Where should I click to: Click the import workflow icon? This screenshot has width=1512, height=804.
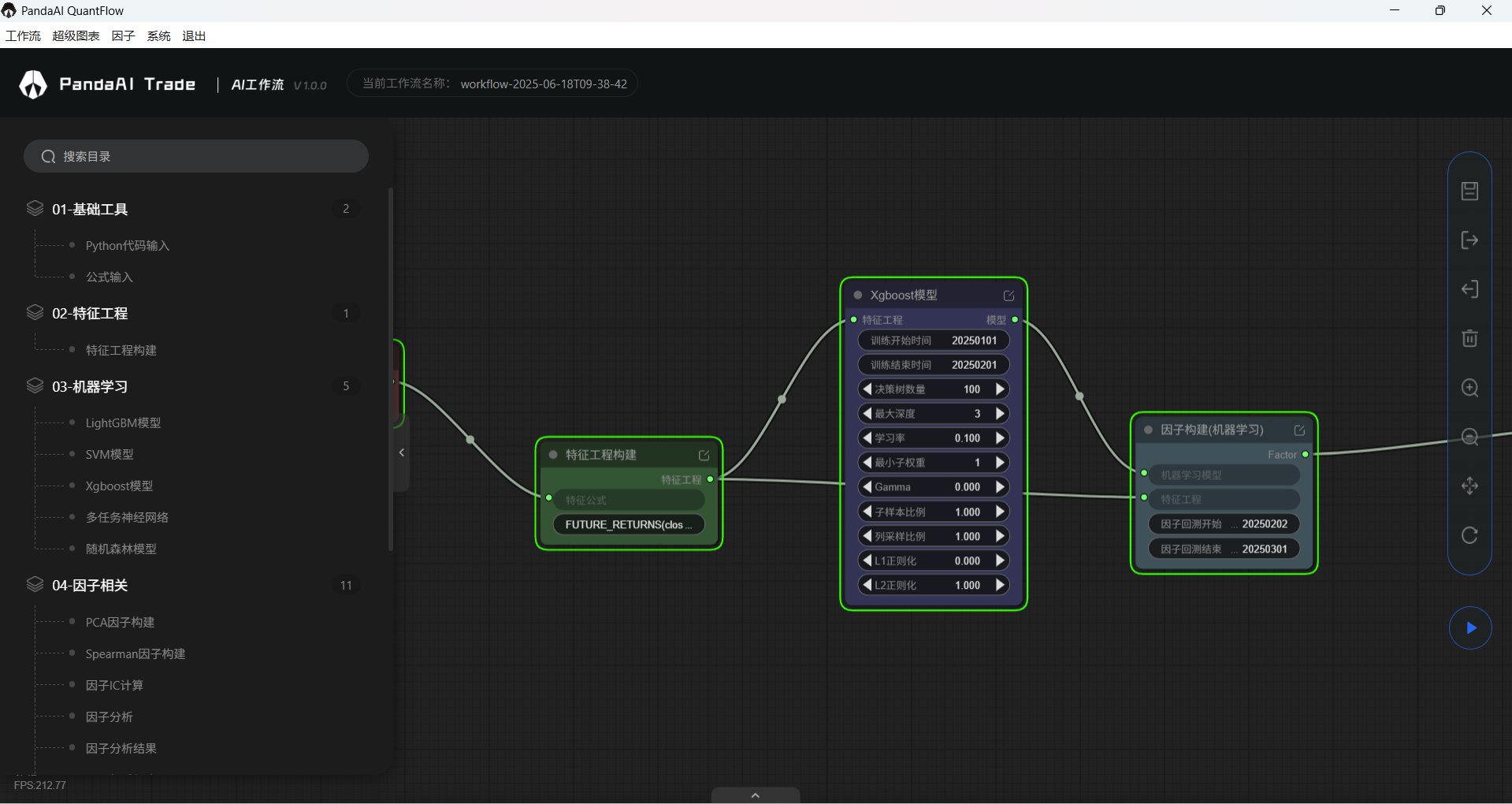pyautogui.click(x=1469, y=289)
